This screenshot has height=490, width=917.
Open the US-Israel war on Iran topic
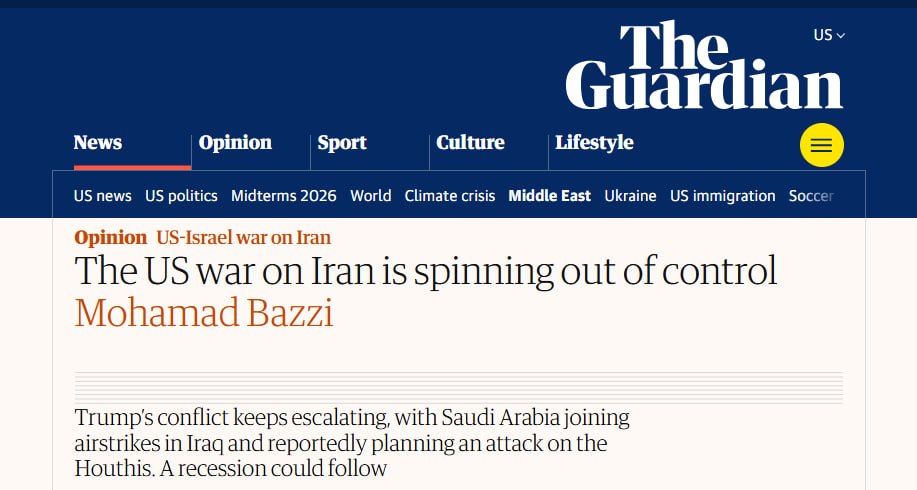pyautogui.click(x=243, y=237)
